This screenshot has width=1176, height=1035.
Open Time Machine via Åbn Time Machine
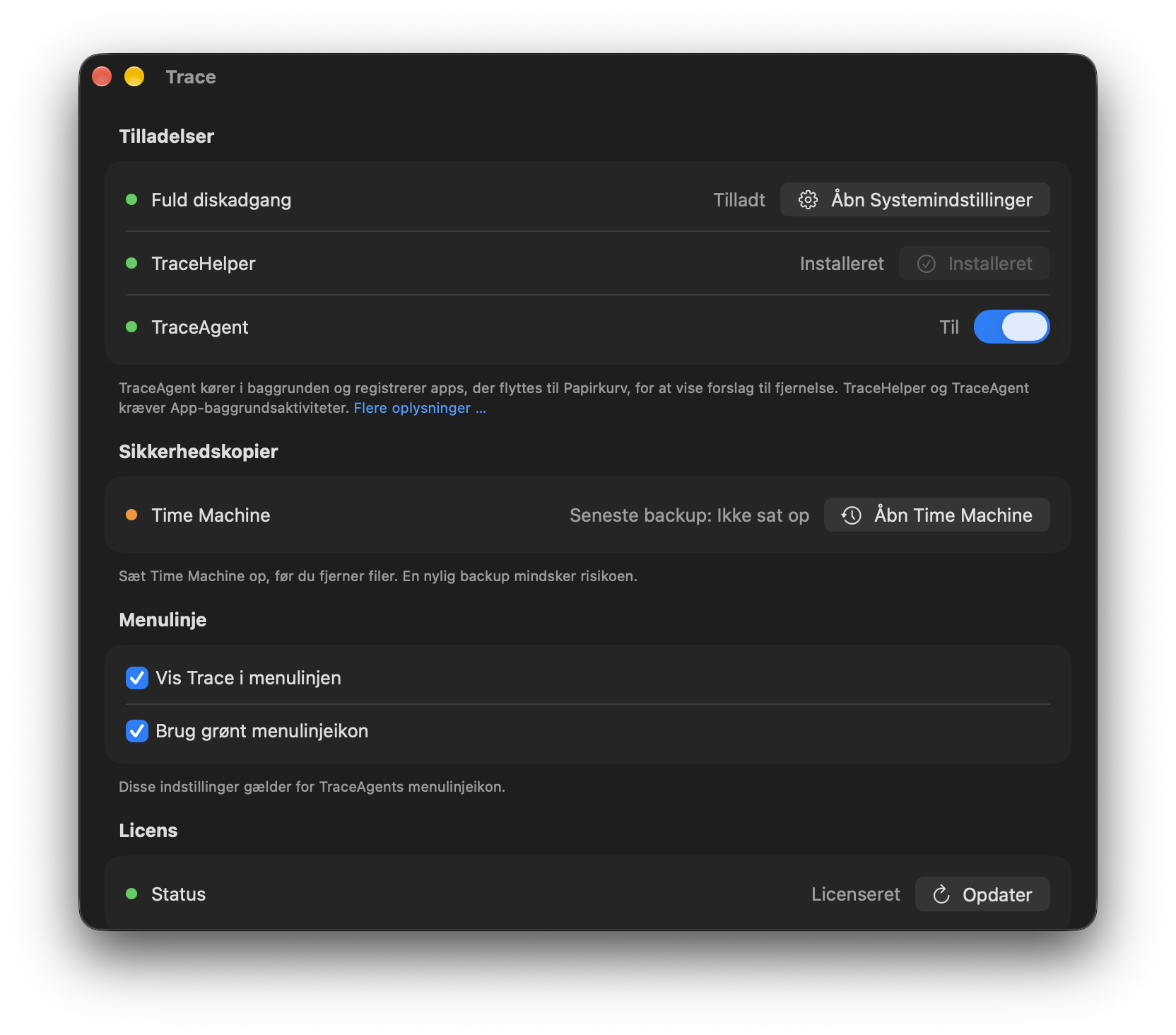point(936,515)
